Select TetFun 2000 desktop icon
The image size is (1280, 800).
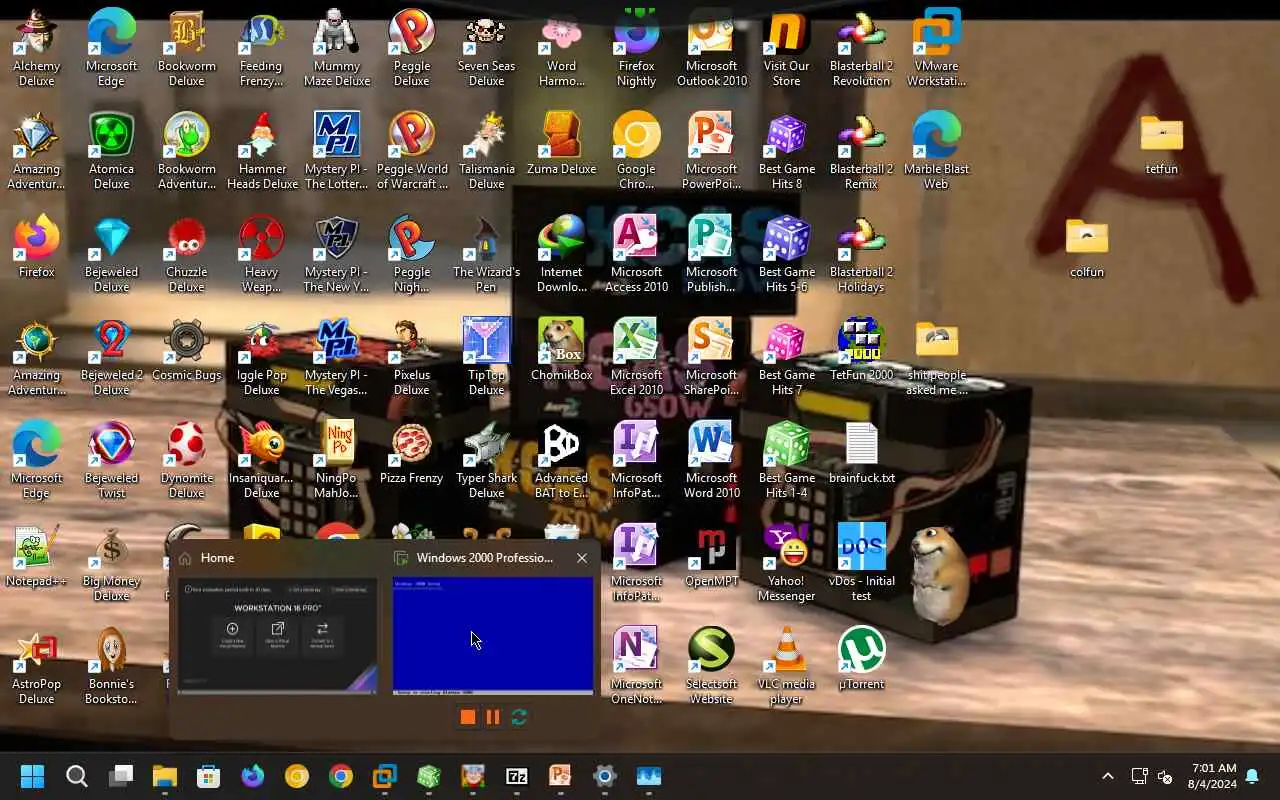click(x=861, y=349)
